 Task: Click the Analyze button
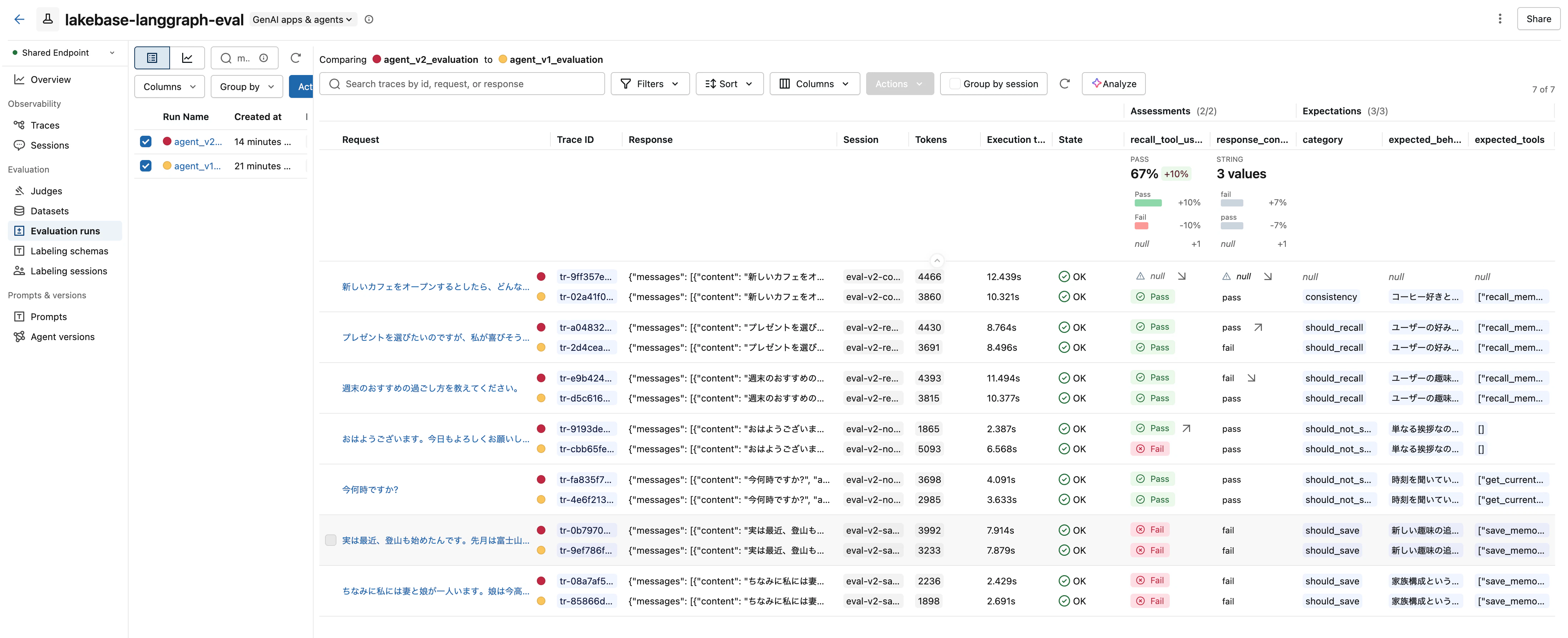click(1113, 84)
